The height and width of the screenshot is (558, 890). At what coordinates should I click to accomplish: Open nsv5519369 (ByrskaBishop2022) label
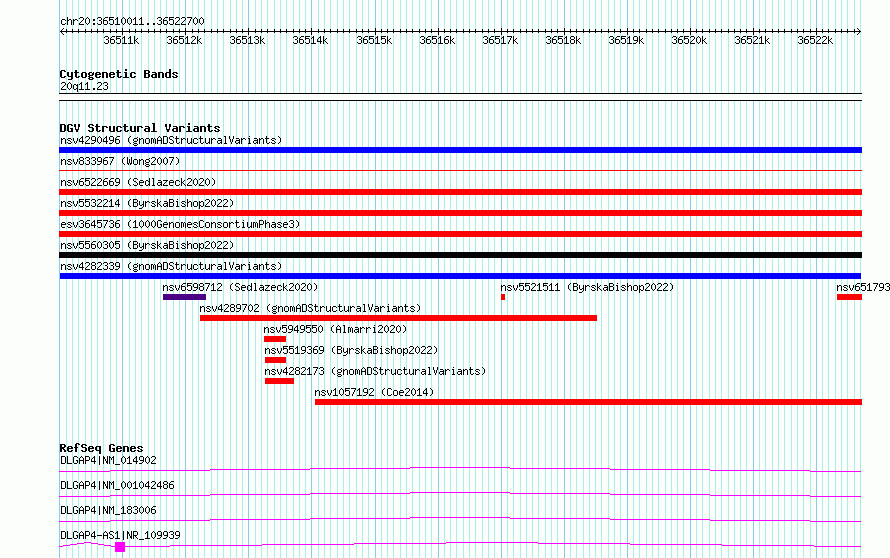(351, 350)
